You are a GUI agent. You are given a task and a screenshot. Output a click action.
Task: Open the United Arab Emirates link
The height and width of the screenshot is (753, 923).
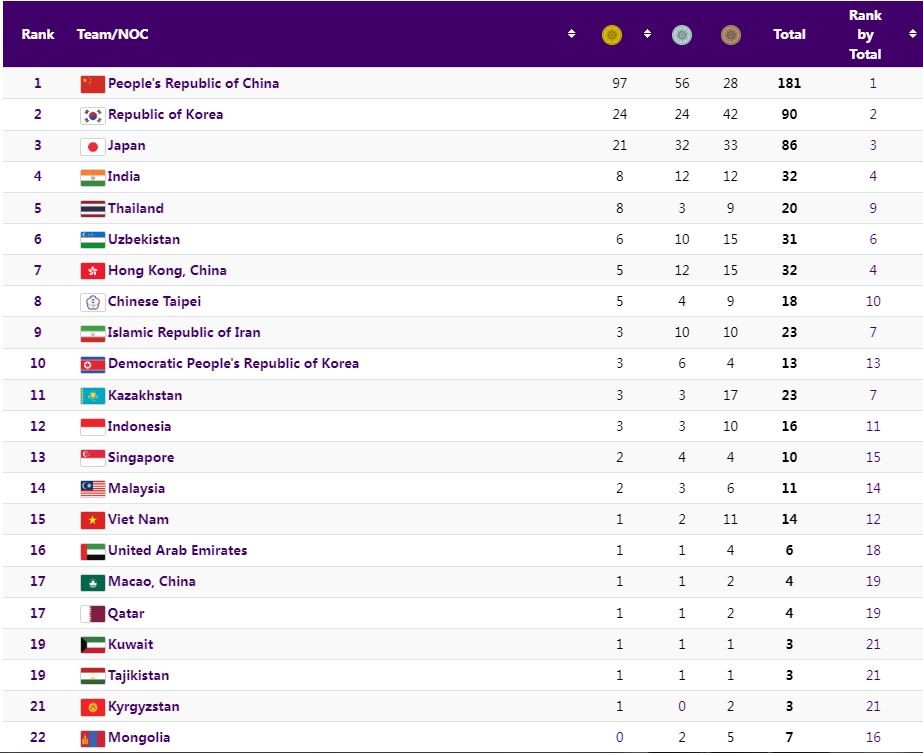[177, 550]
